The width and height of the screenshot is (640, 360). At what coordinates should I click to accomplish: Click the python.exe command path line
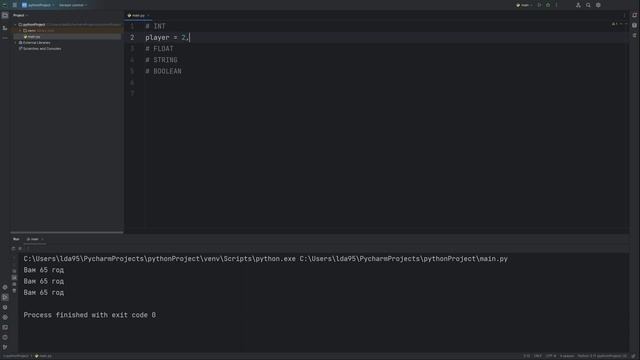[x=265, y=259]
